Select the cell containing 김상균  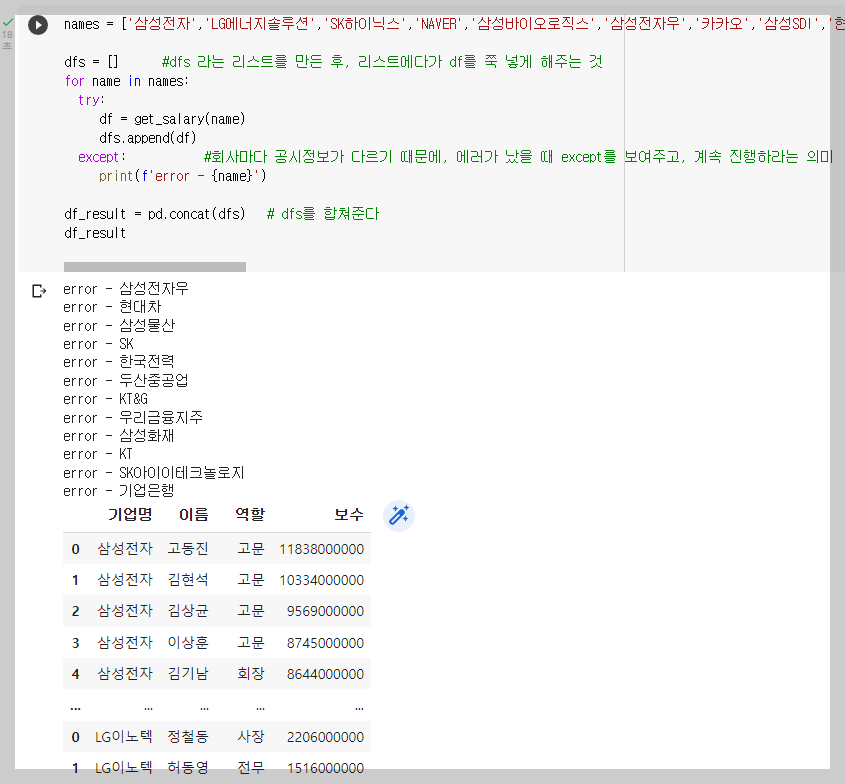click(x=188, y=611)
